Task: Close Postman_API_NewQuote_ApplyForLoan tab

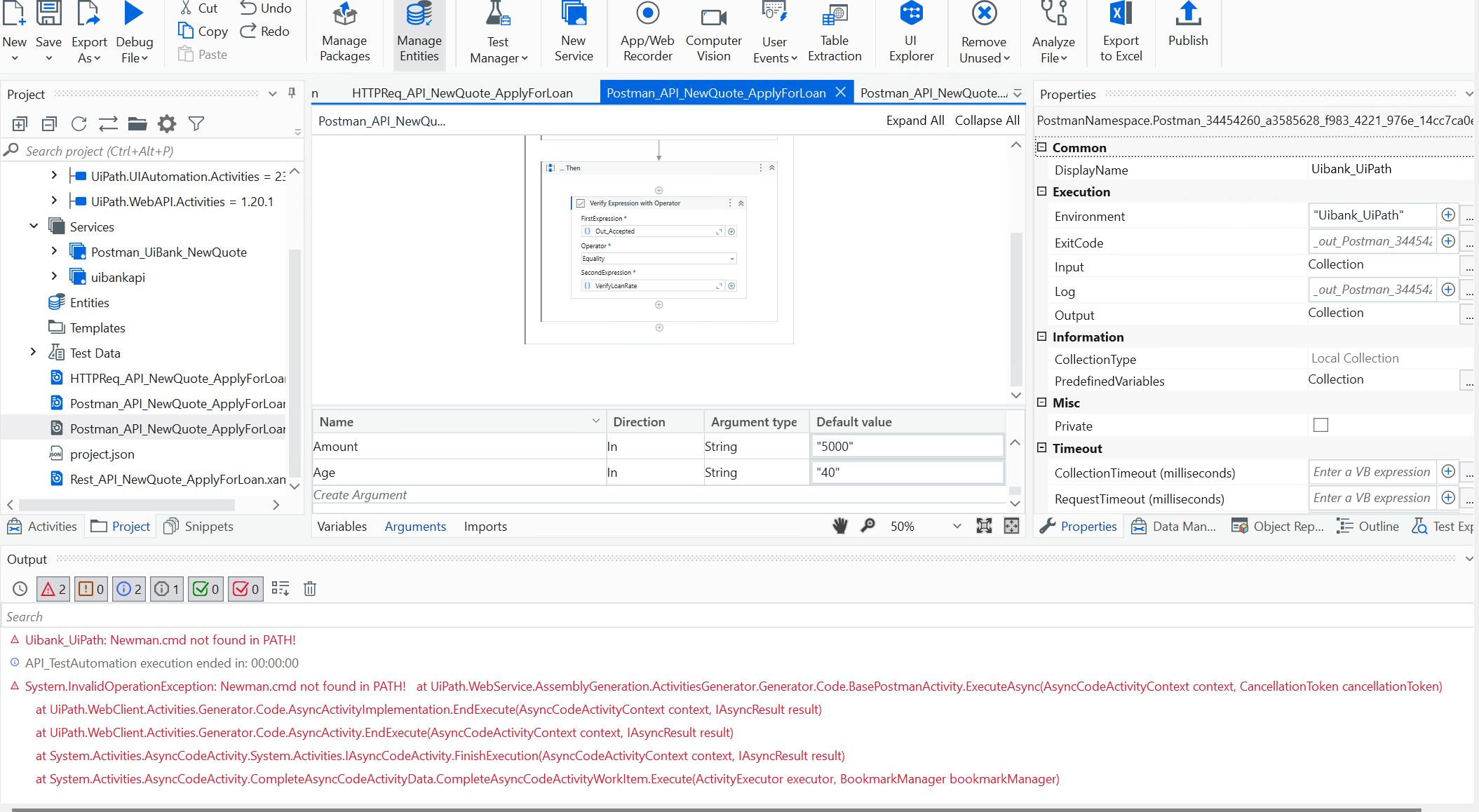Action: 841,93
